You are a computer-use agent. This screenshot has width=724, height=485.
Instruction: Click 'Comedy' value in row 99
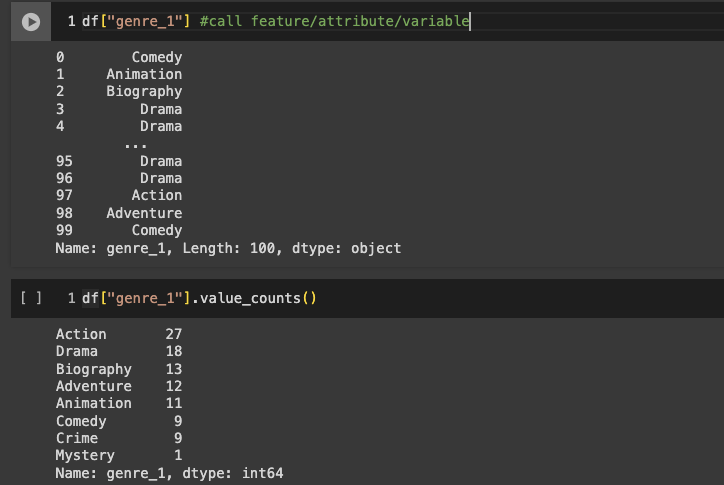tap(157, 230)
